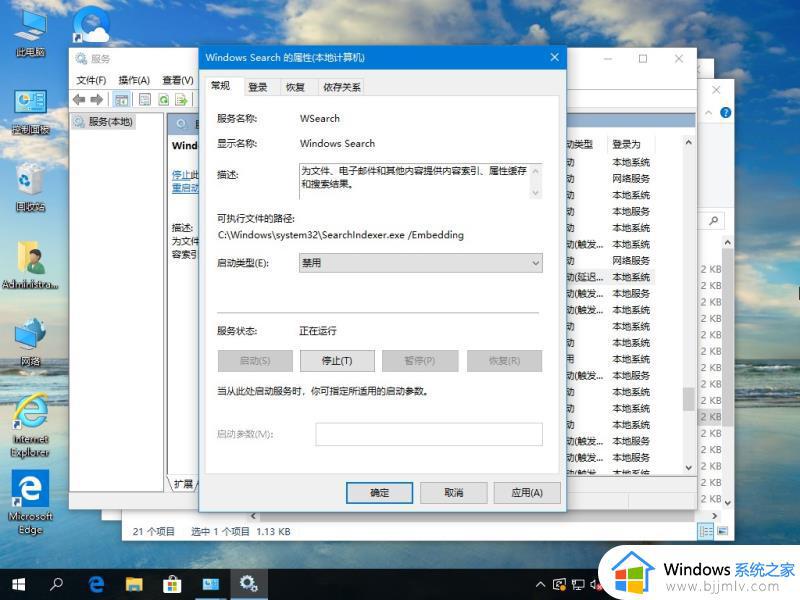Viewport: 800px width, 600px height.
Task: Click the Forward arrow in Services toolbar
Action: tap(96, 99)
